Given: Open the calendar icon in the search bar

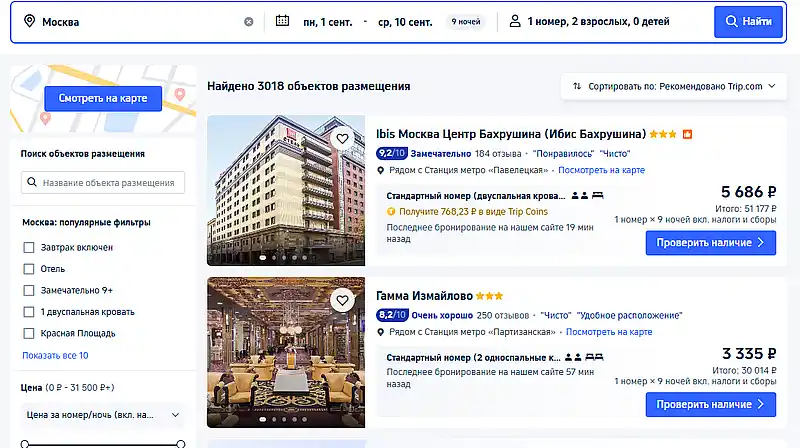Looking at the screenshot, I should tap(282, 21).
